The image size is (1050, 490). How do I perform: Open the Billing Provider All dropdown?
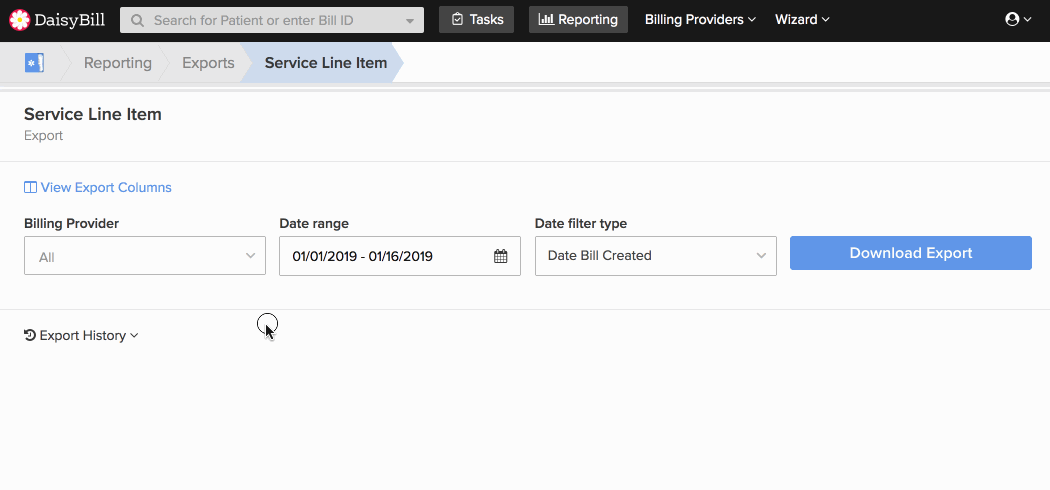[145, 255]
